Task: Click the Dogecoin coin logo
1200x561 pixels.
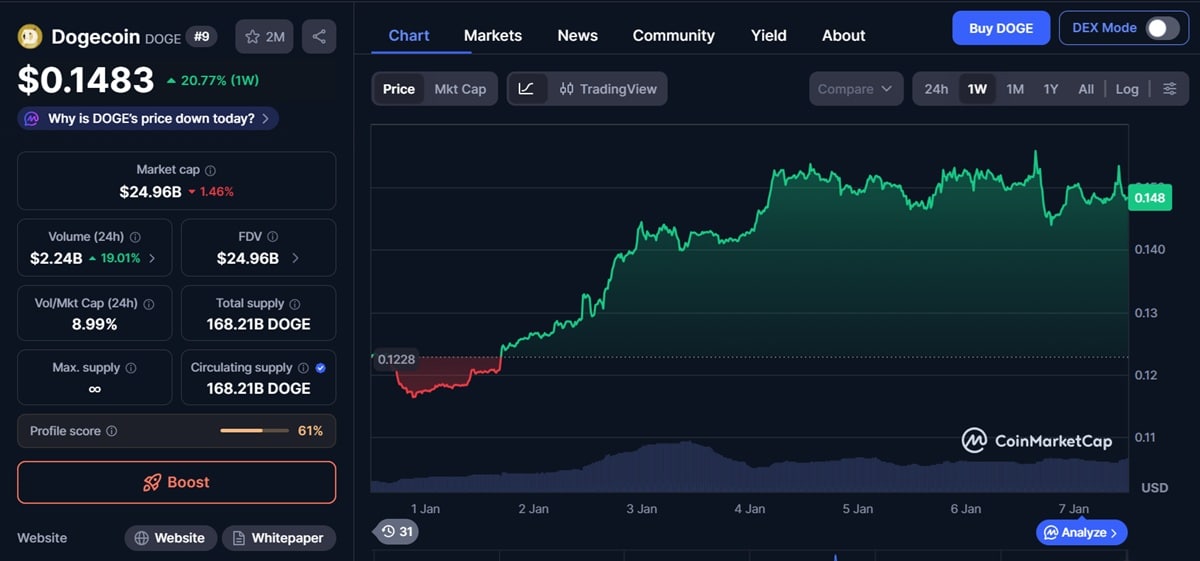Action: tap(30, 37)
